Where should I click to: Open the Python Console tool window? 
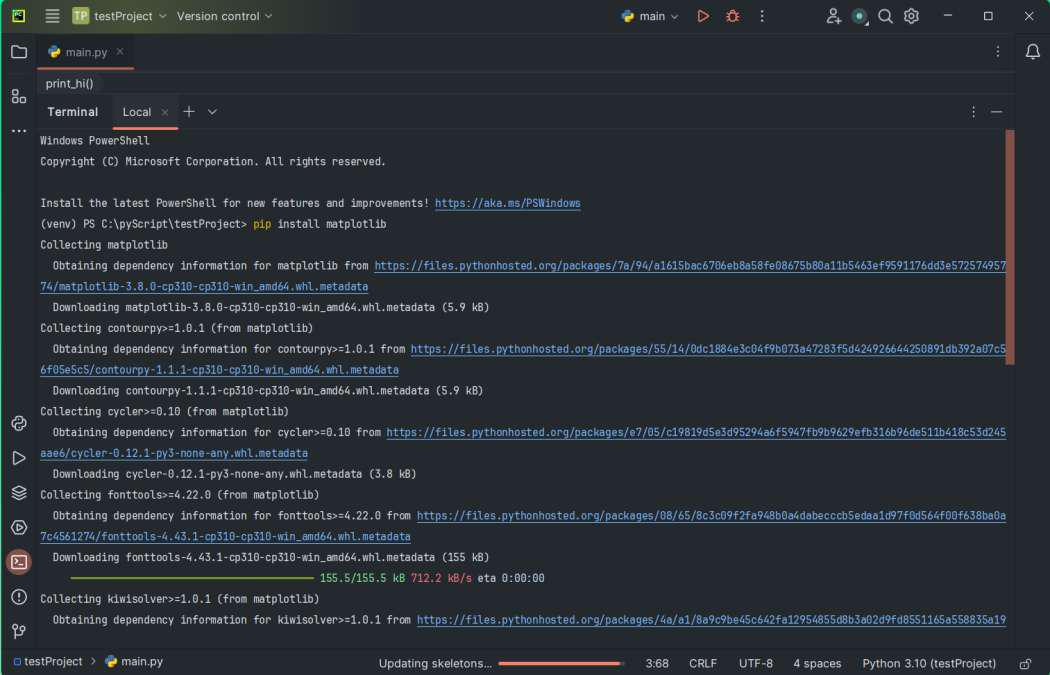tap(19, 423)
